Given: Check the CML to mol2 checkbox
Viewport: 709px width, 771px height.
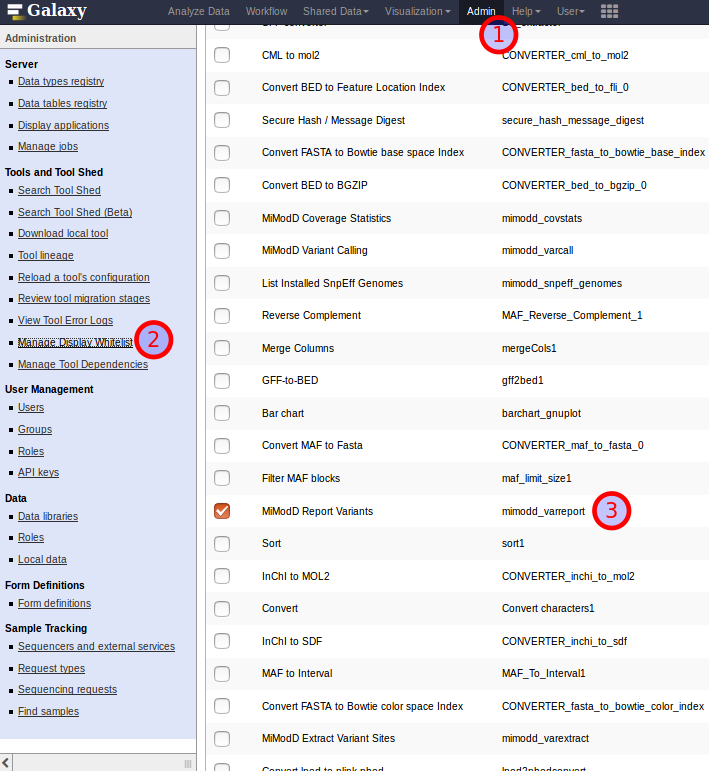Looking at the screenshot, I should point(222,55).
